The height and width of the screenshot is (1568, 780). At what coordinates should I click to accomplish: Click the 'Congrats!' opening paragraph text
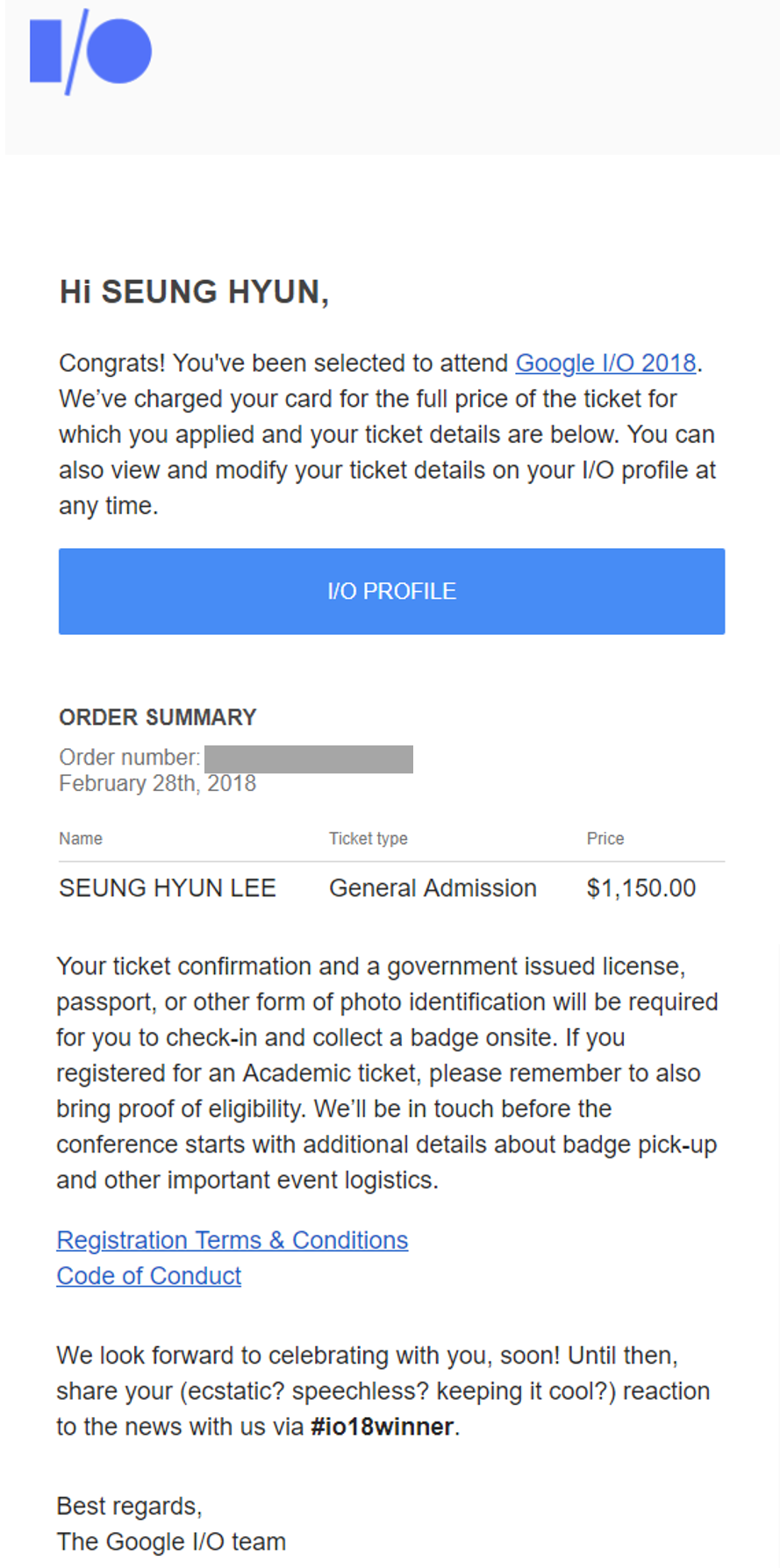point(386,434)
